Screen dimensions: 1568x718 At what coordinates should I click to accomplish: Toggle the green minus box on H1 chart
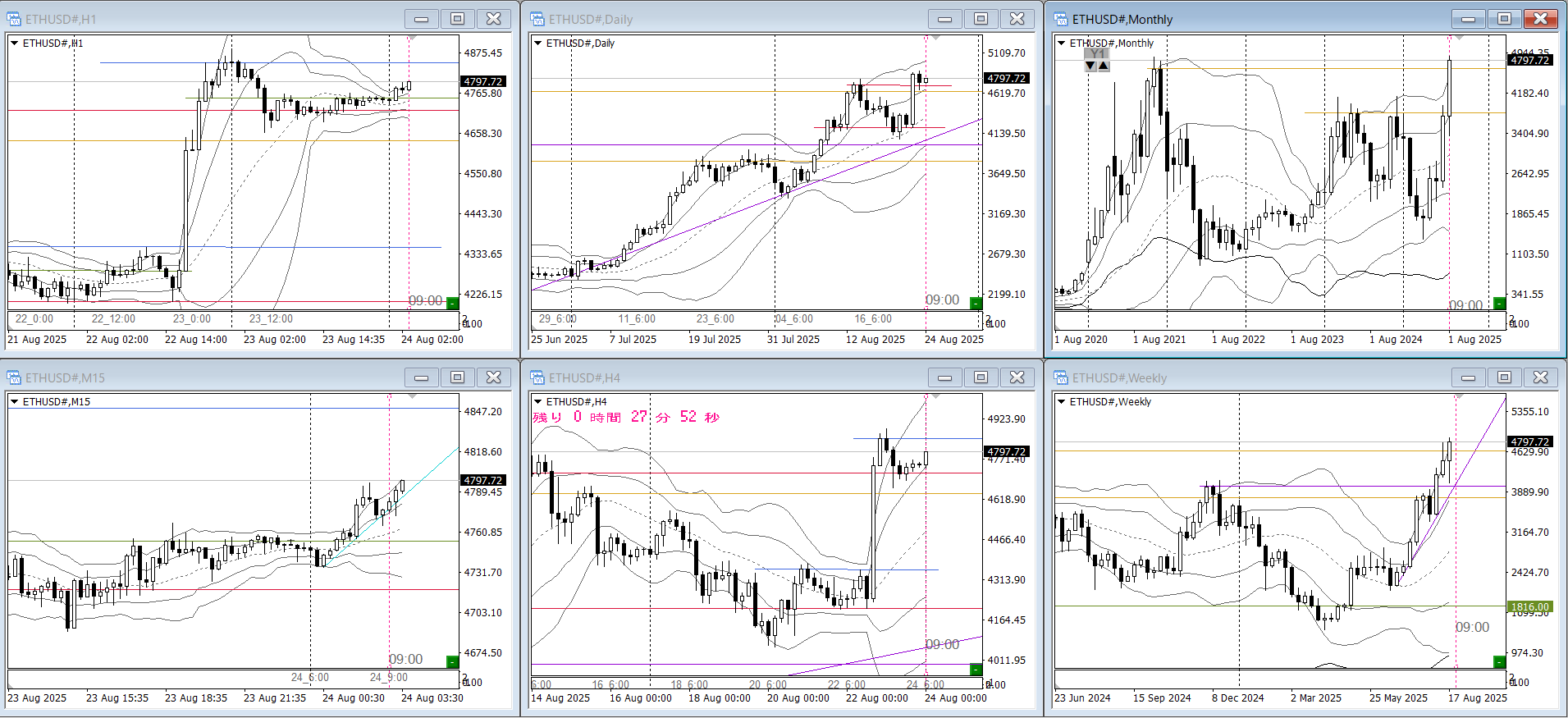point(452,303)
